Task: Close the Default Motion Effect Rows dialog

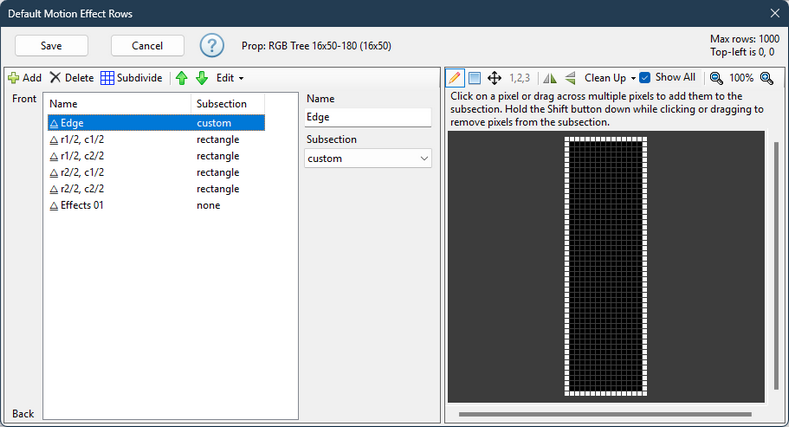Action: click(775, 14)
